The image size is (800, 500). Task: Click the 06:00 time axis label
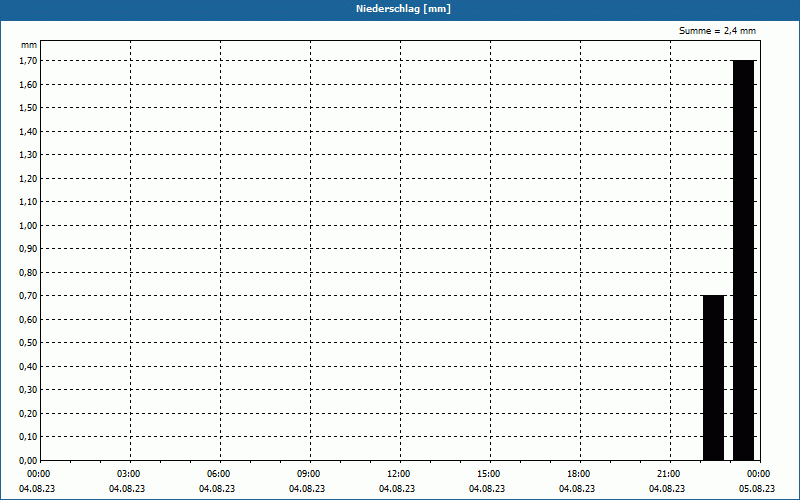218,474
